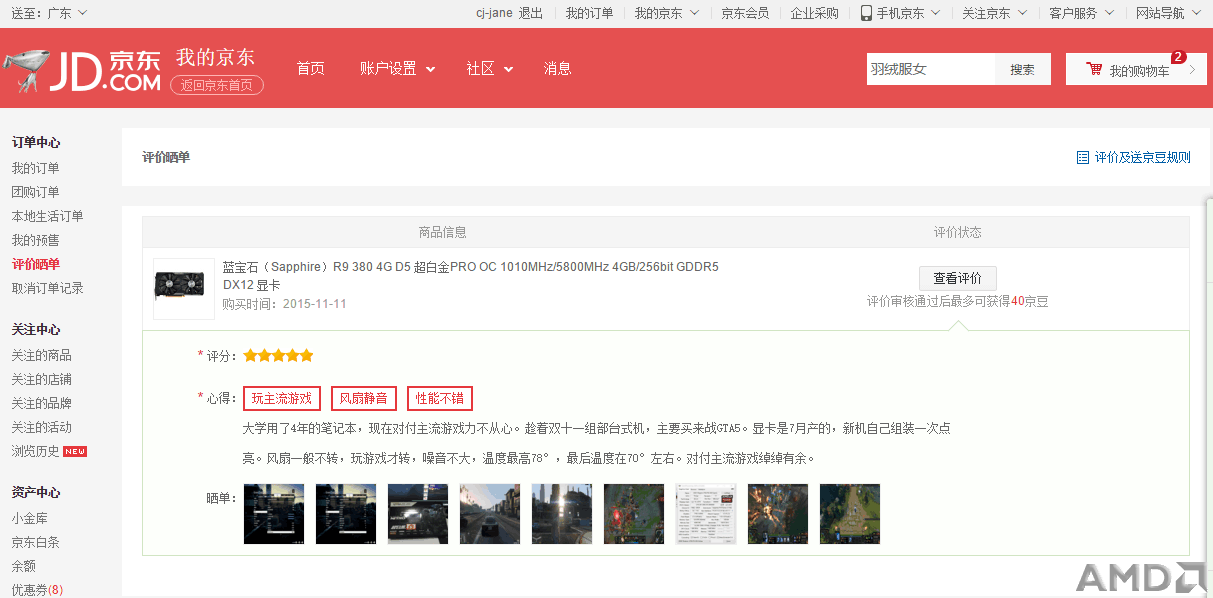1213x598 pixels.
Task: Click the JD.com logo
Action: (81, 70)
